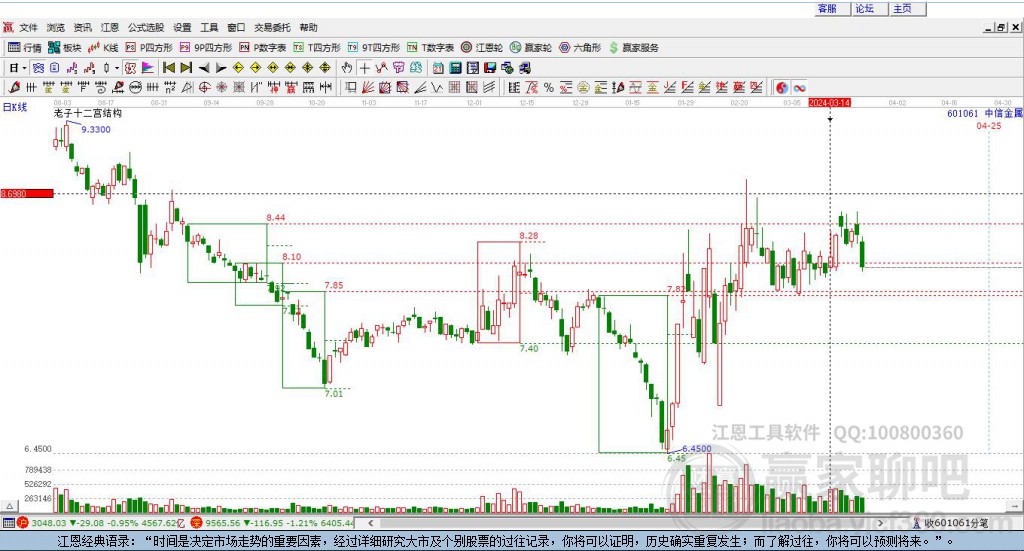The height and width of the screenshot is (551, 1024).
Task: Click the 601061 stock code
Action: 963,114
